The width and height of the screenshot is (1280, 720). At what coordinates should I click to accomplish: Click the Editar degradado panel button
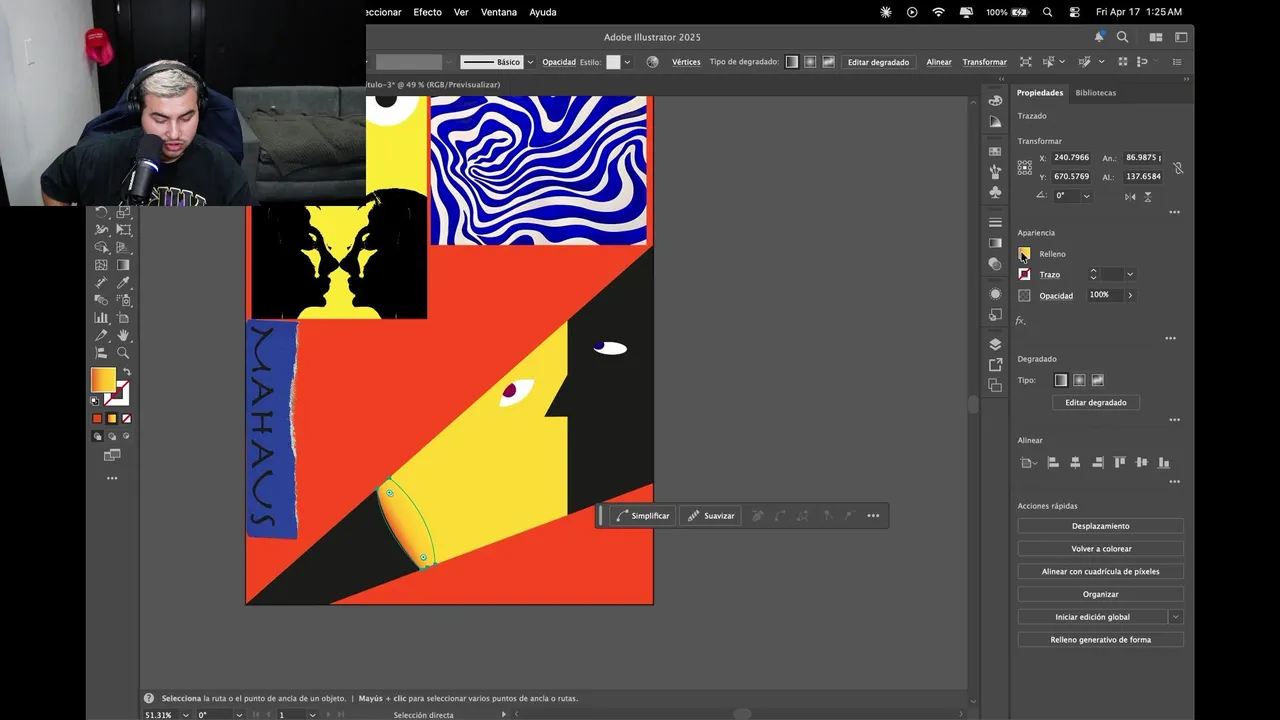pos(1096,402)
